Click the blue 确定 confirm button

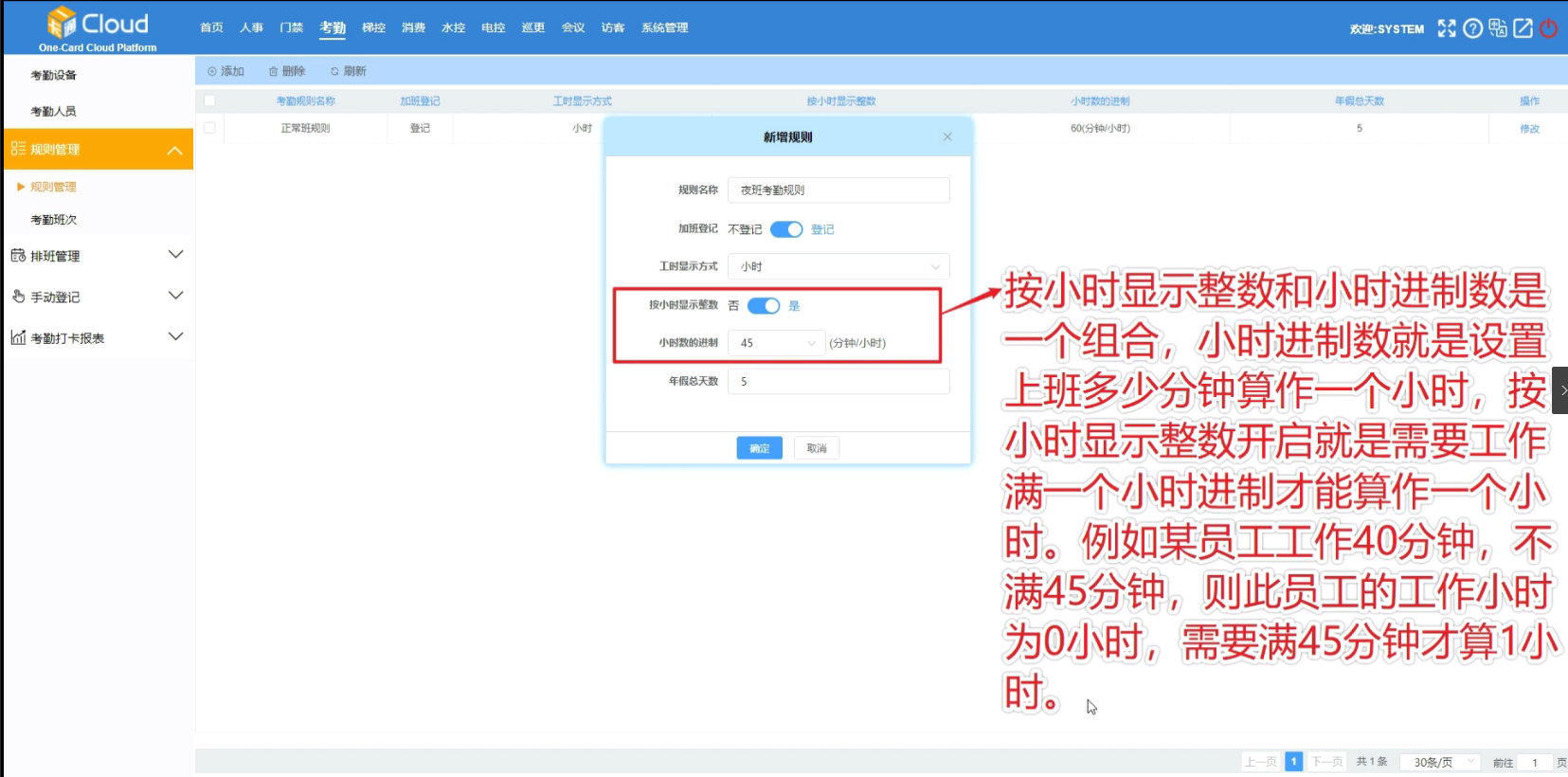tap(759, 448)
